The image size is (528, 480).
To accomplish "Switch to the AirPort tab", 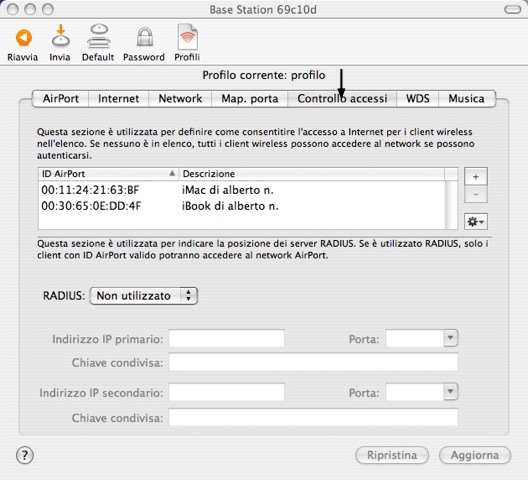I will 61,99.
